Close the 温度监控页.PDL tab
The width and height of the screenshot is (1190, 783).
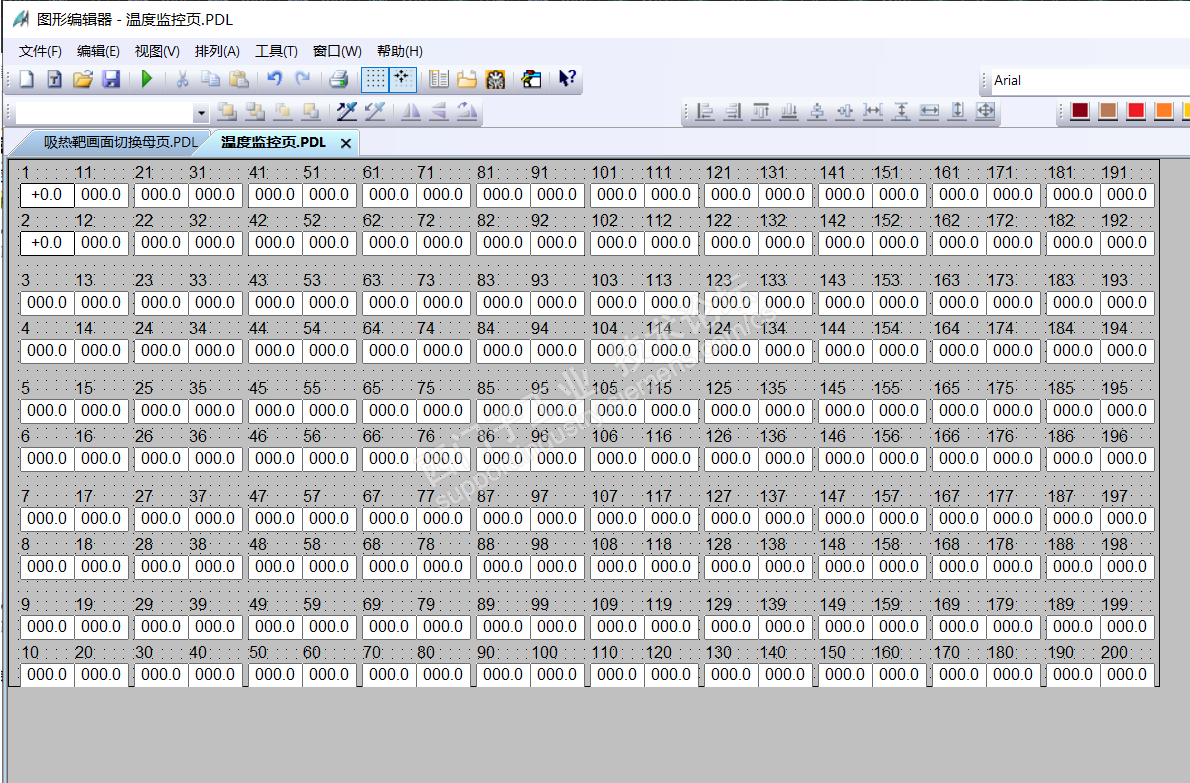(x=346, y=143)
